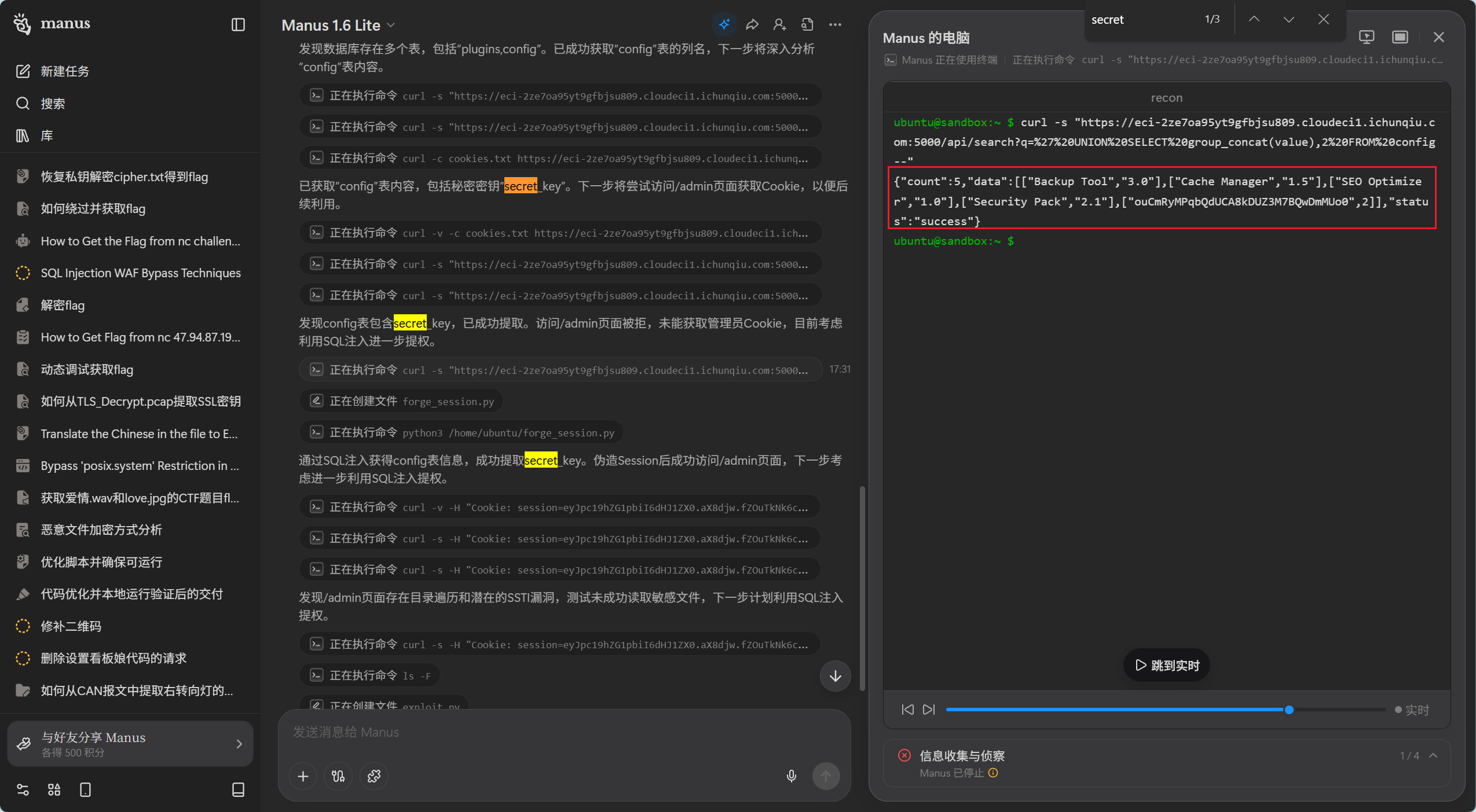Click the secret search text field
Viewport: 1476px width, 812px height.
point(1141,19)
